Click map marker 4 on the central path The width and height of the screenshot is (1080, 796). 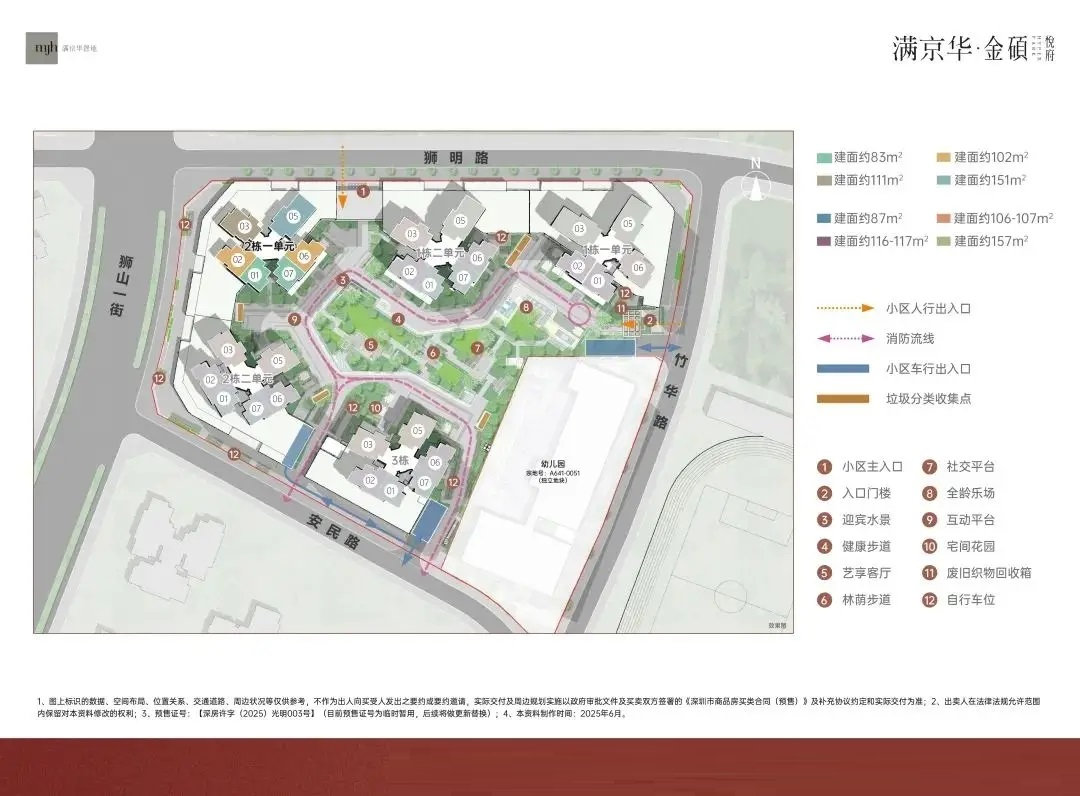[398, 319]
